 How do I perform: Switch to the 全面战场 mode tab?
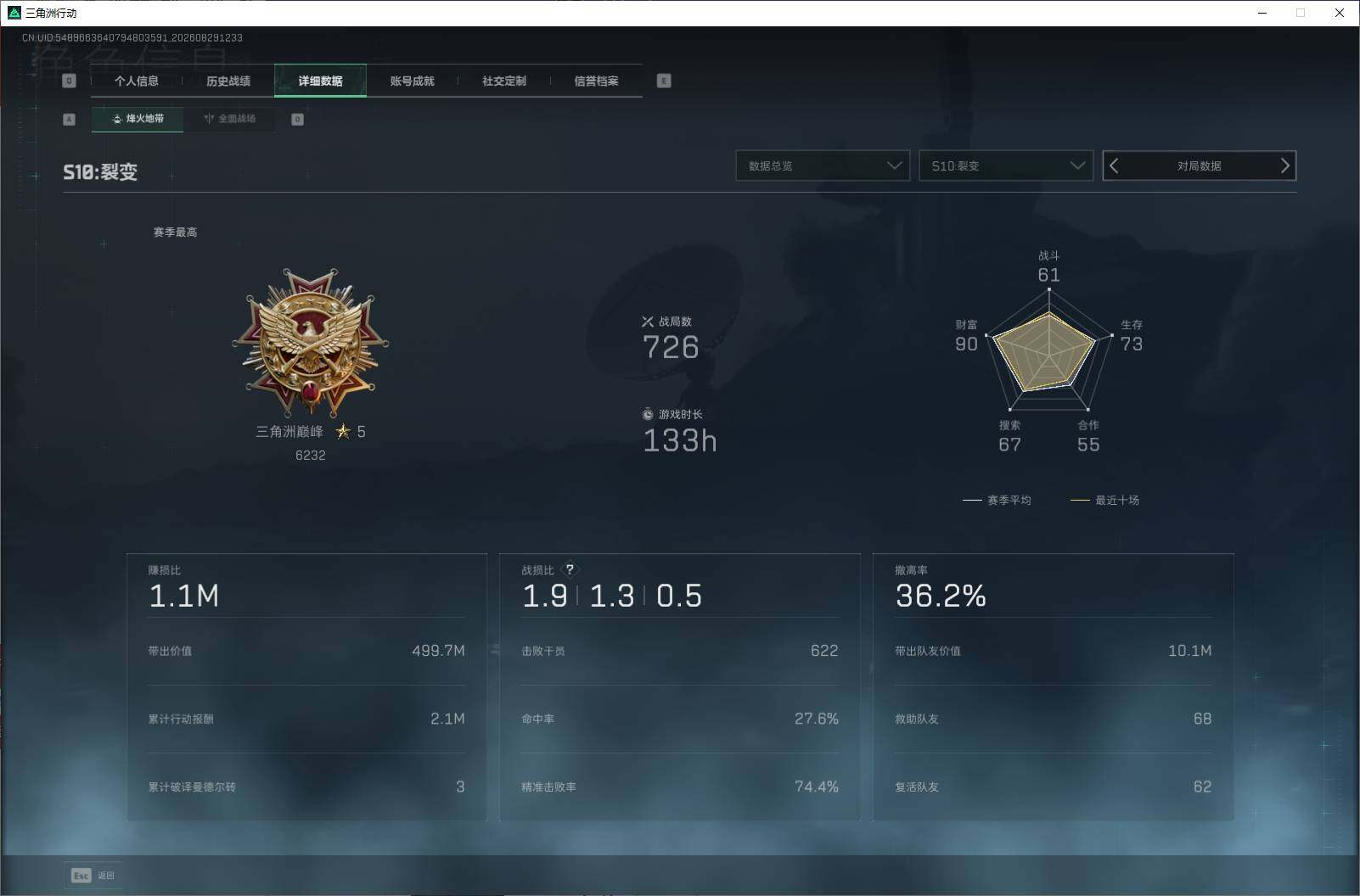point(229,119)
